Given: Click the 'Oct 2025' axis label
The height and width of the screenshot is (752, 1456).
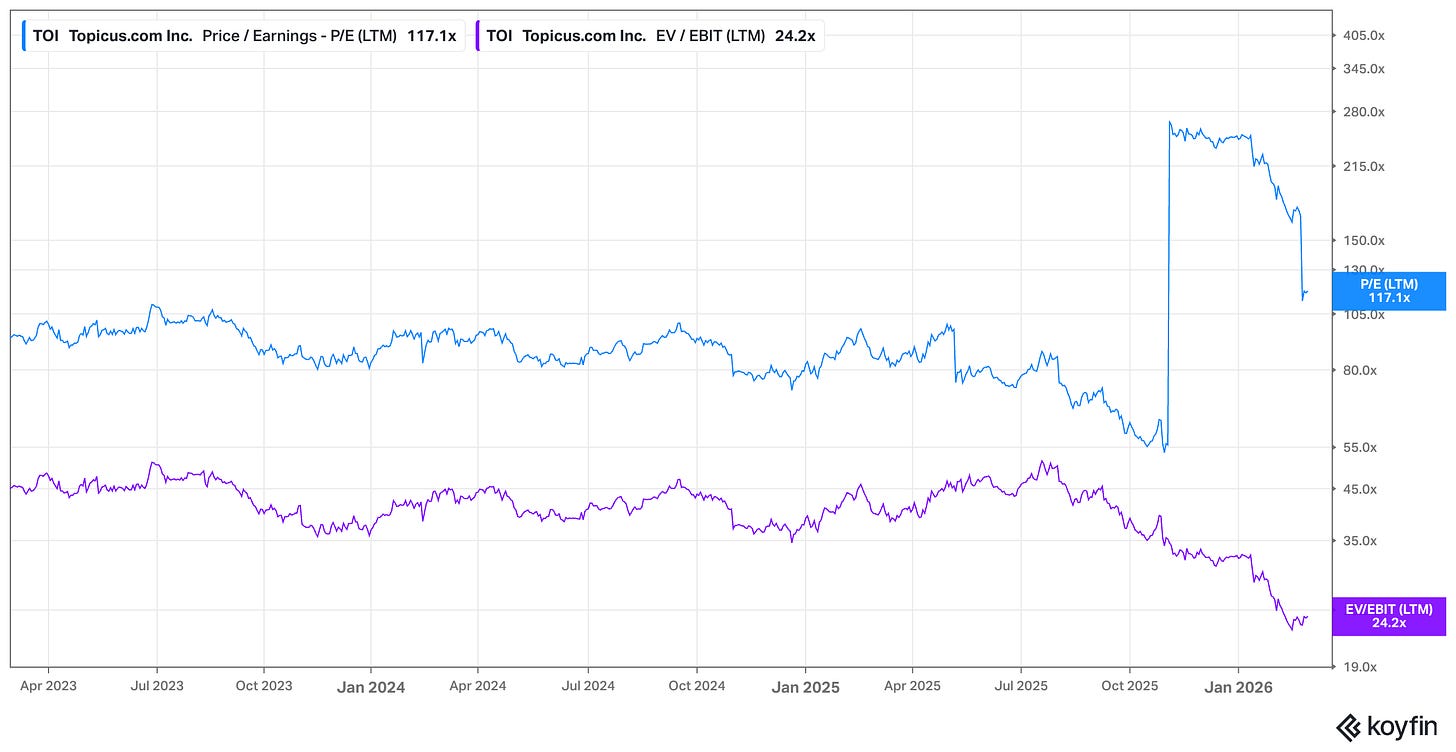Looking at the screenshot, I should (x=1129, y=686).
